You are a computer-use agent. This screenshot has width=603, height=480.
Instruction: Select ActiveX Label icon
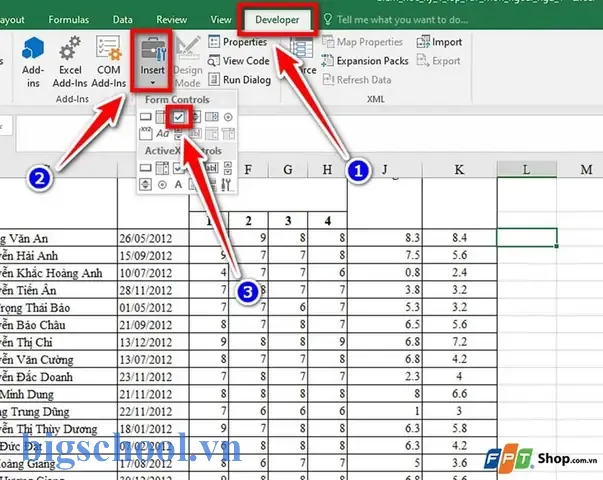(x=178, y=185)
